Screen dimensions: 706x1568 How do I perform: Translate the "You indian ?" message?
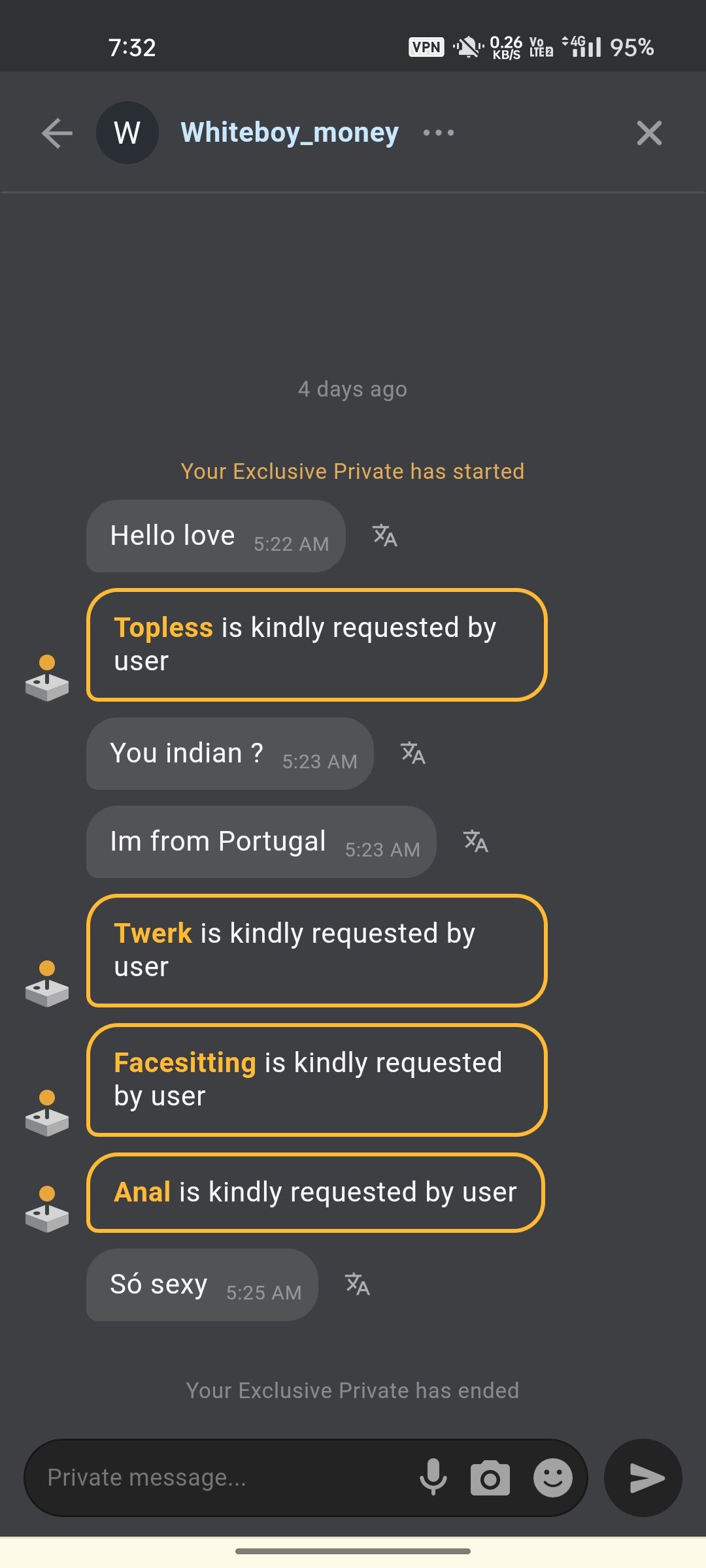pyautogui.click(x=413, y=753)
